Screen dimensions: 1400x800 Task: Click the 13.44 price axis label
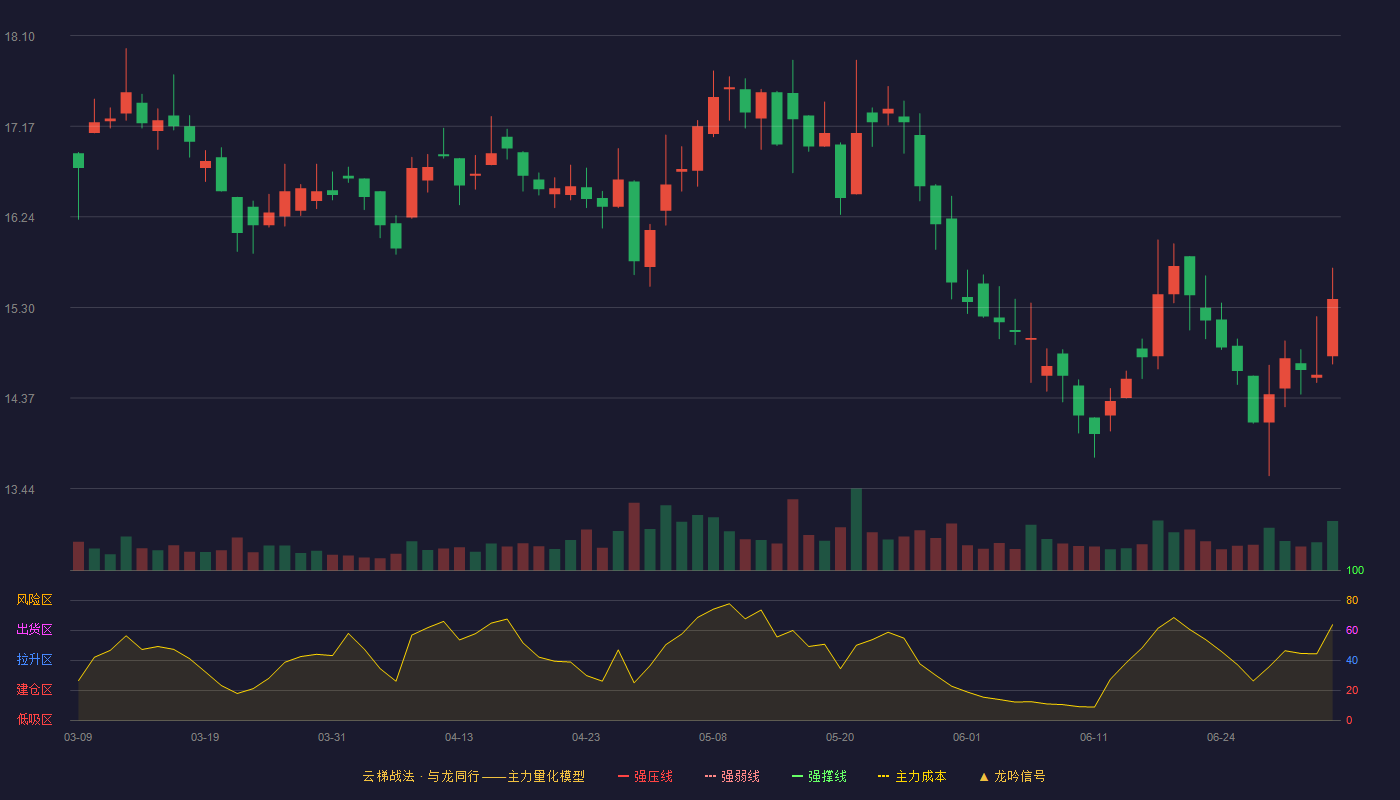pyautogui.click(x=19, y=490)
